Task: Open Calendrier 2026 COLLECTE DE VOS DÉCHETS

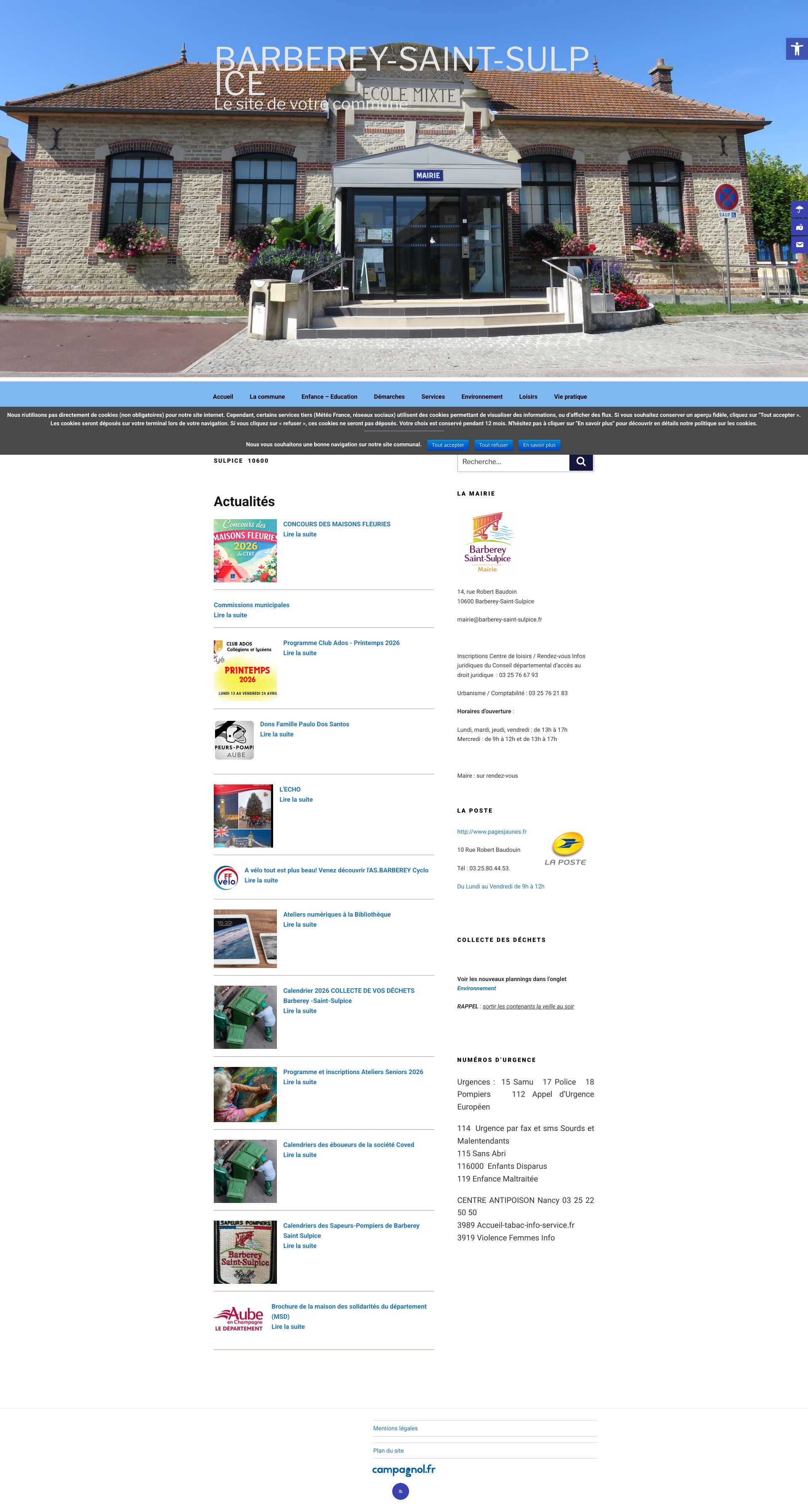Action: pyautogui.click(x=348, y=995)
